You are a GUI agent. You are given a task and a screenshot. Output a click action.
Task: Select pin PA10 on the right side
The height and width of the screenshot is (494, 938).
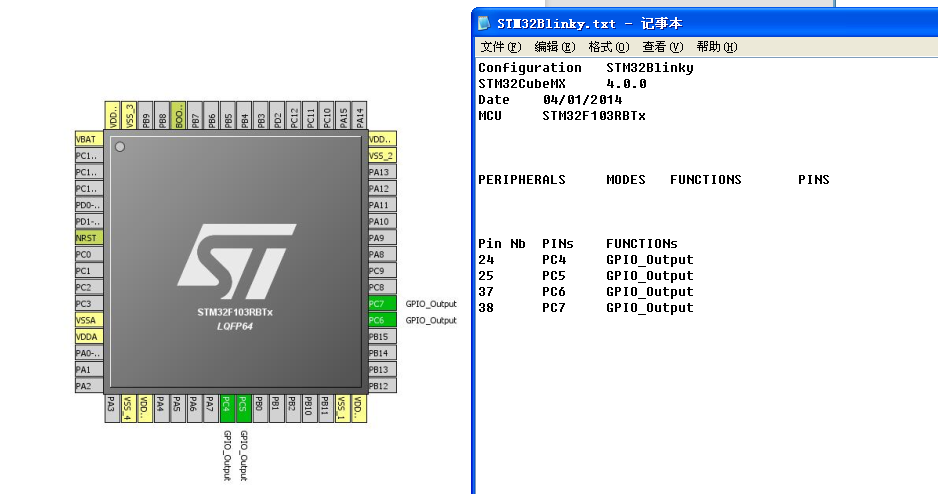click(382, 221)
